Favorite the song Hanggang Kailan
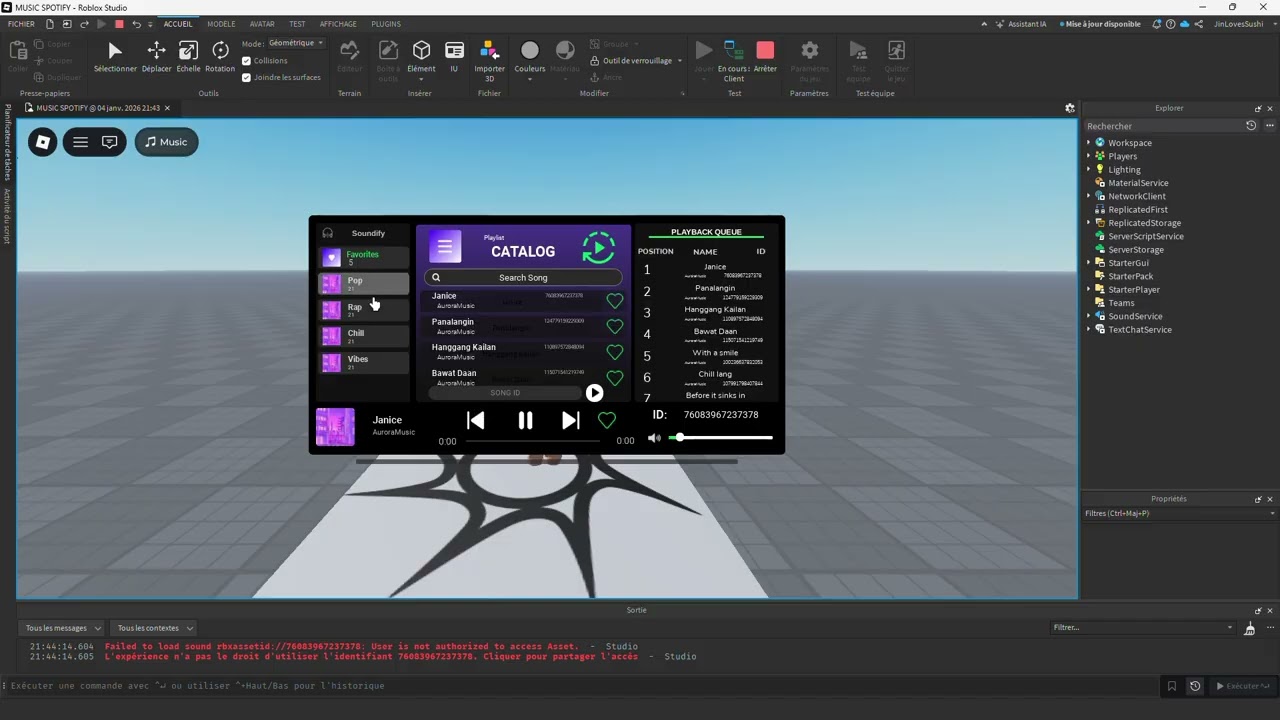This screenshot has width=1280, height=720. click(x=615, y=352)
